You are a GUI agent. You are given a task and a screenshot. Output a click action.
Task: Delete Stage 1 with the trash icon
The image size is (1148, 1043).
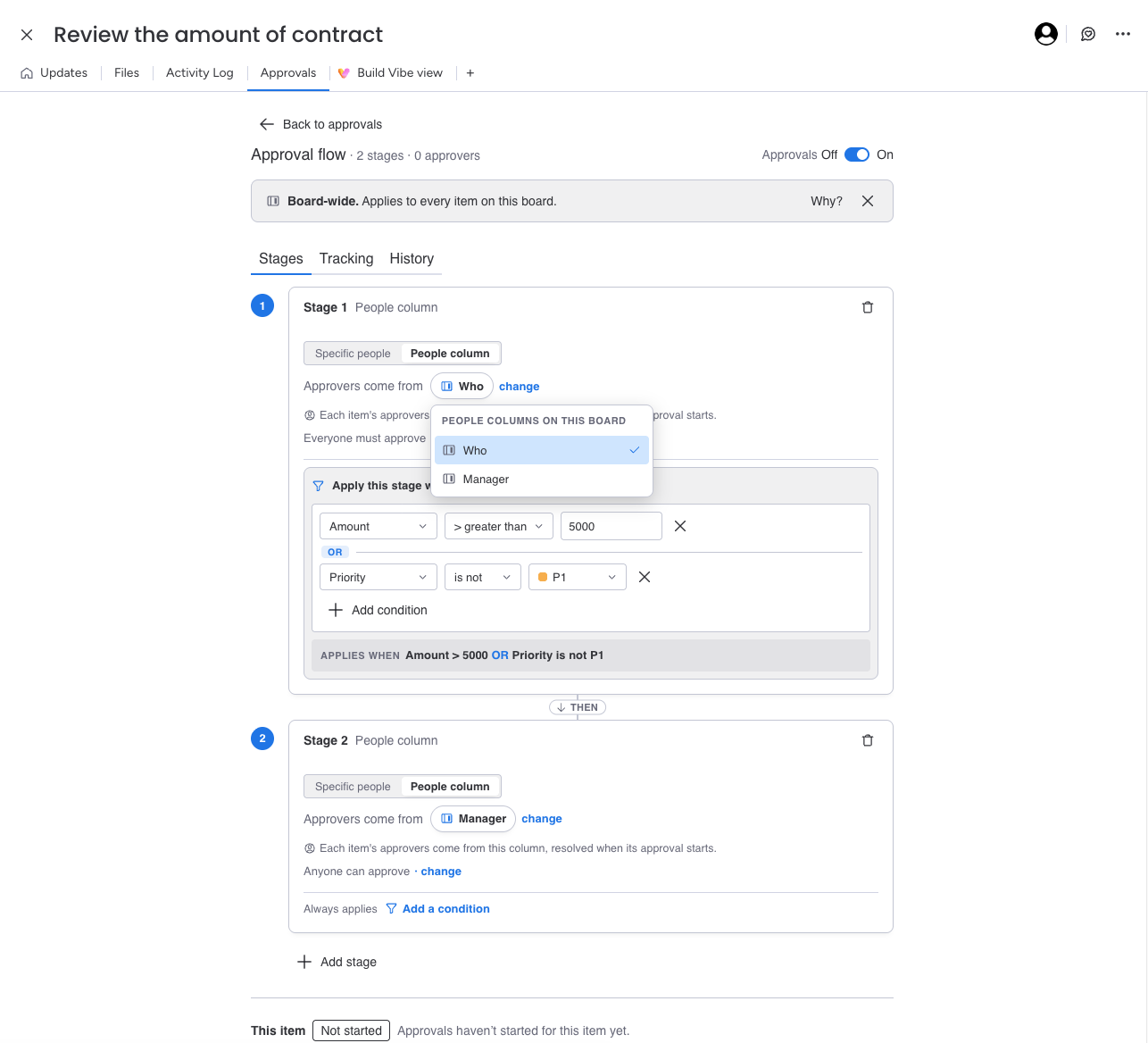868,307
